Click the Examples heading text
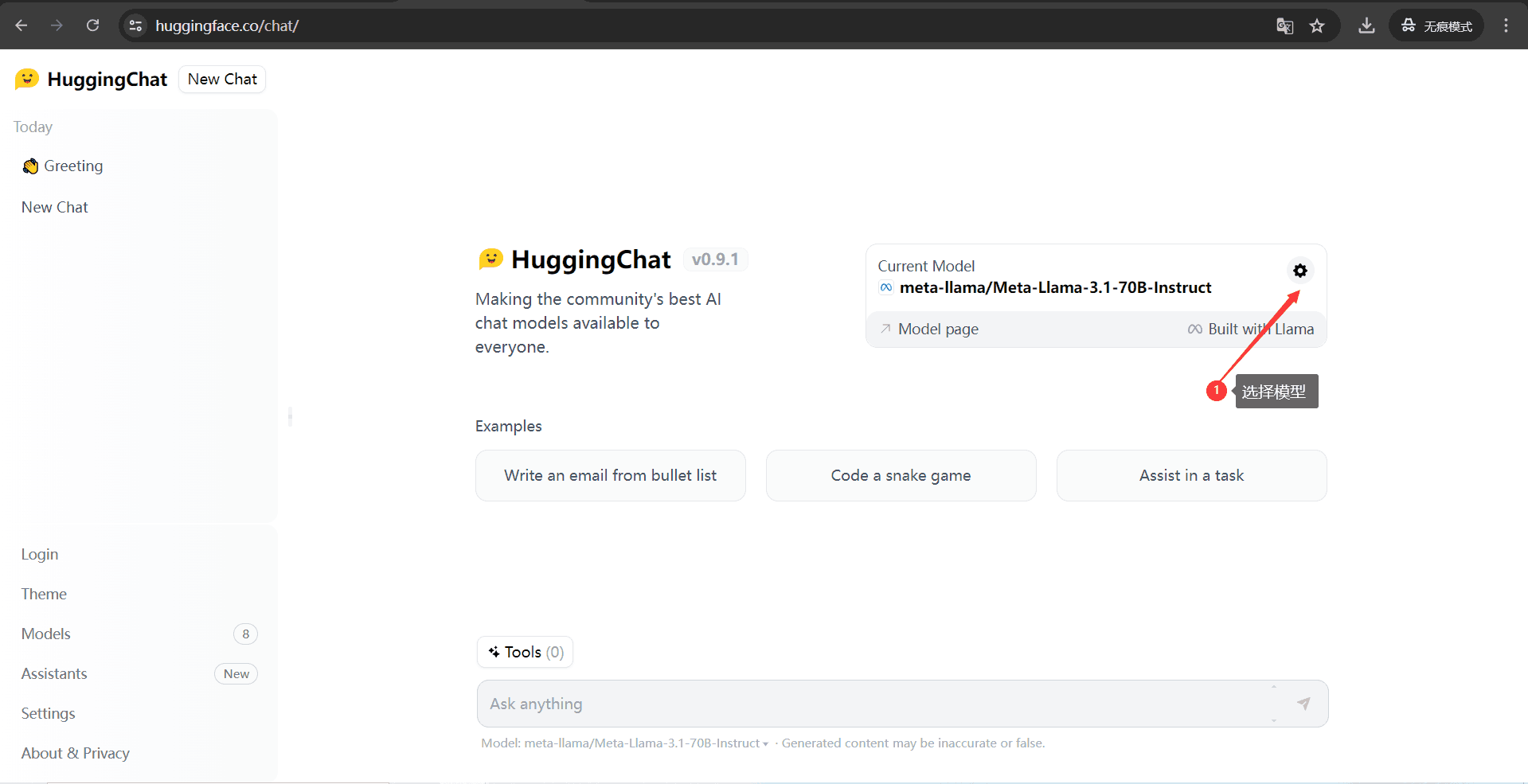This screenshot has height=784, width=1528. 508,426
